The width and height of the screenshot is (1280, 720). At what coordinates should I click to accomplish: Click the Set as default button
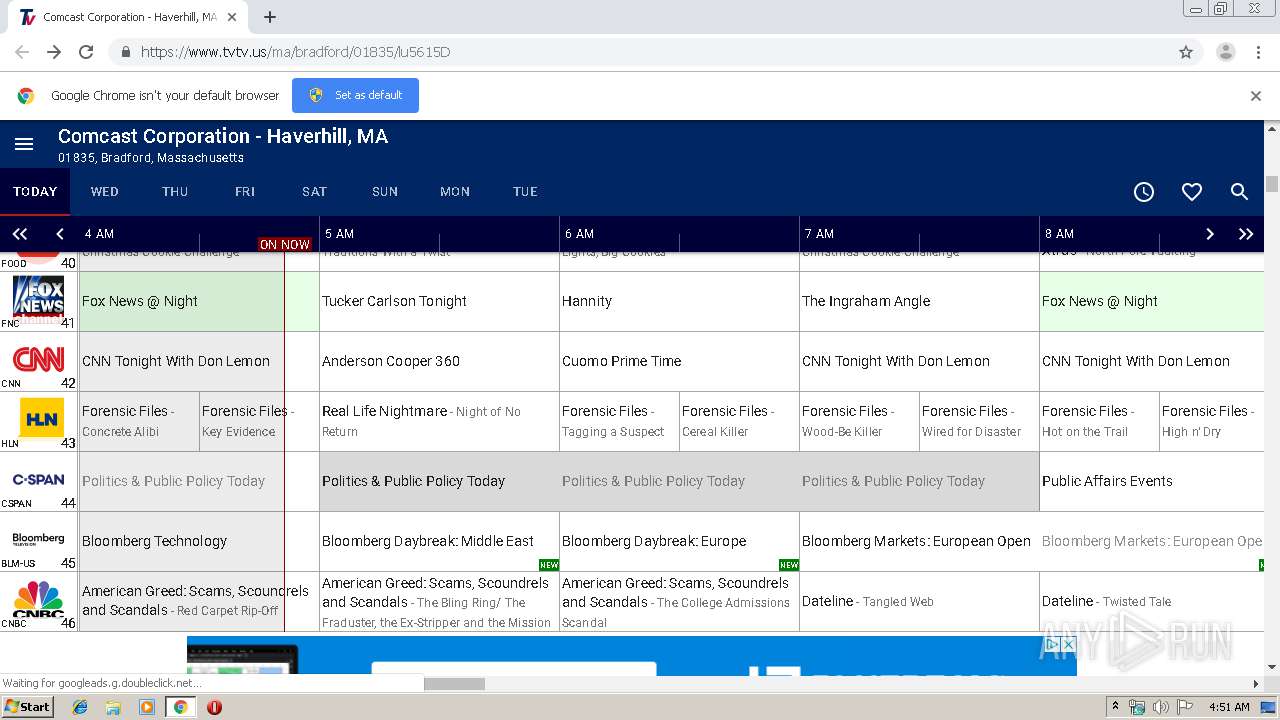355,95
